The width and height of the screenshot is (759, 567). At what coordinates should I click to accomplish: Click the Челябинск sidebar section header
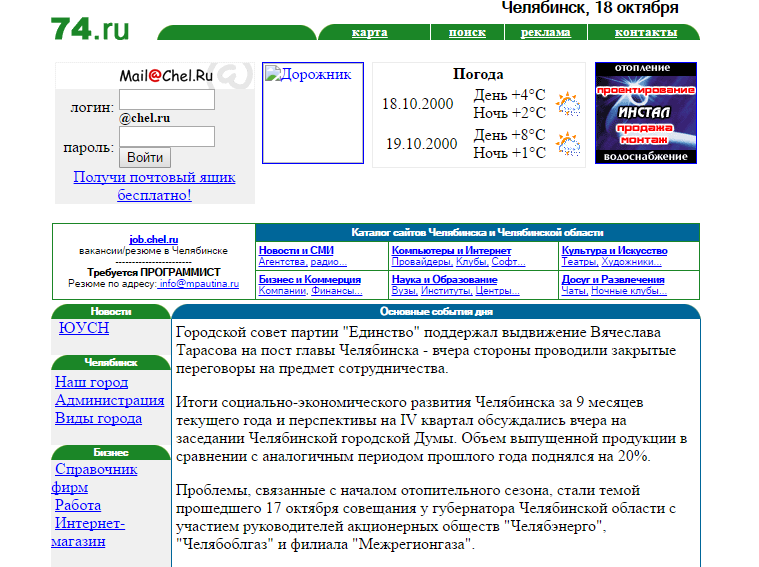click(111, 362)
